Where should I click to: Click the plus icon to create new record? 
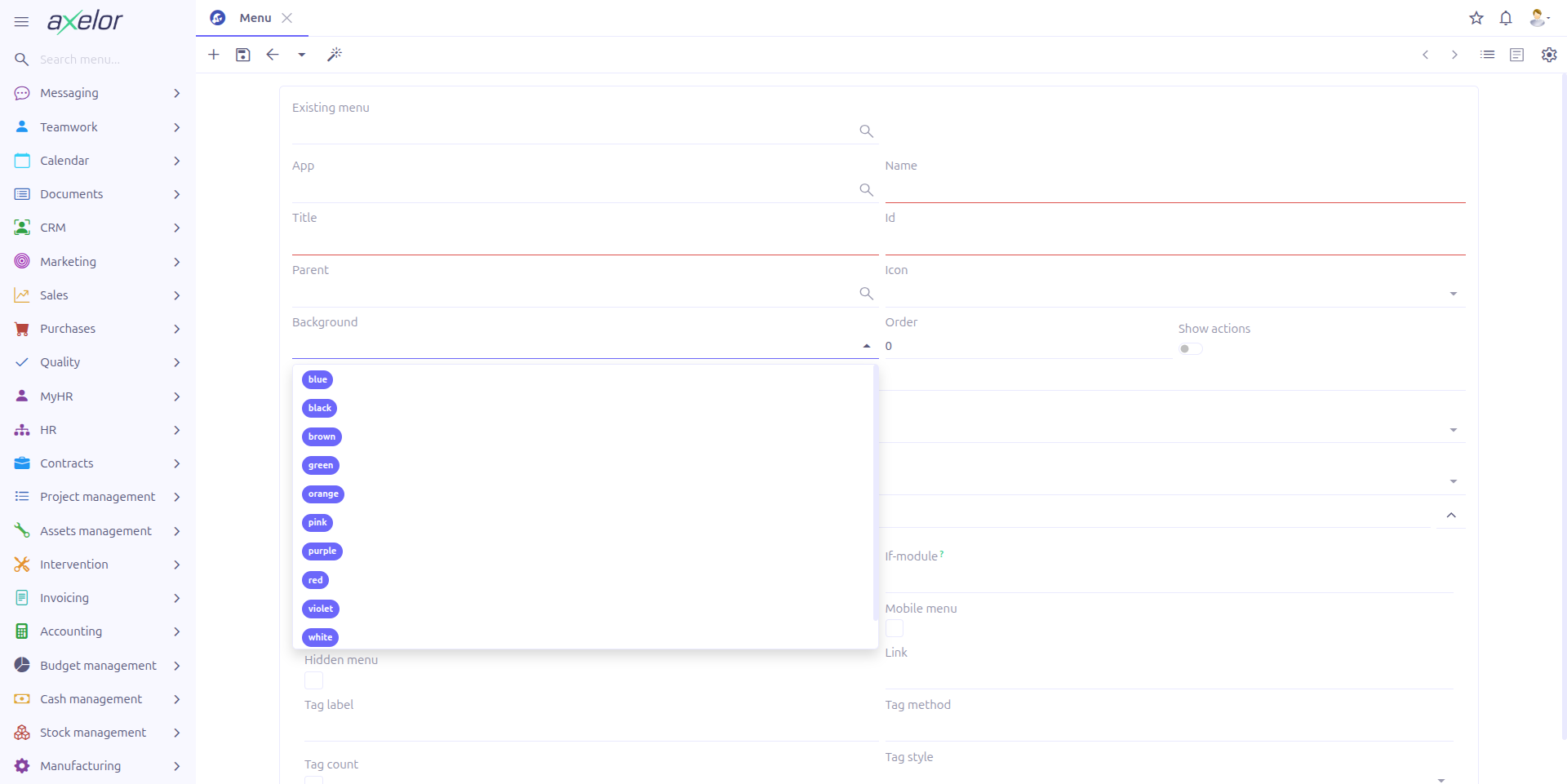(214, 55)
